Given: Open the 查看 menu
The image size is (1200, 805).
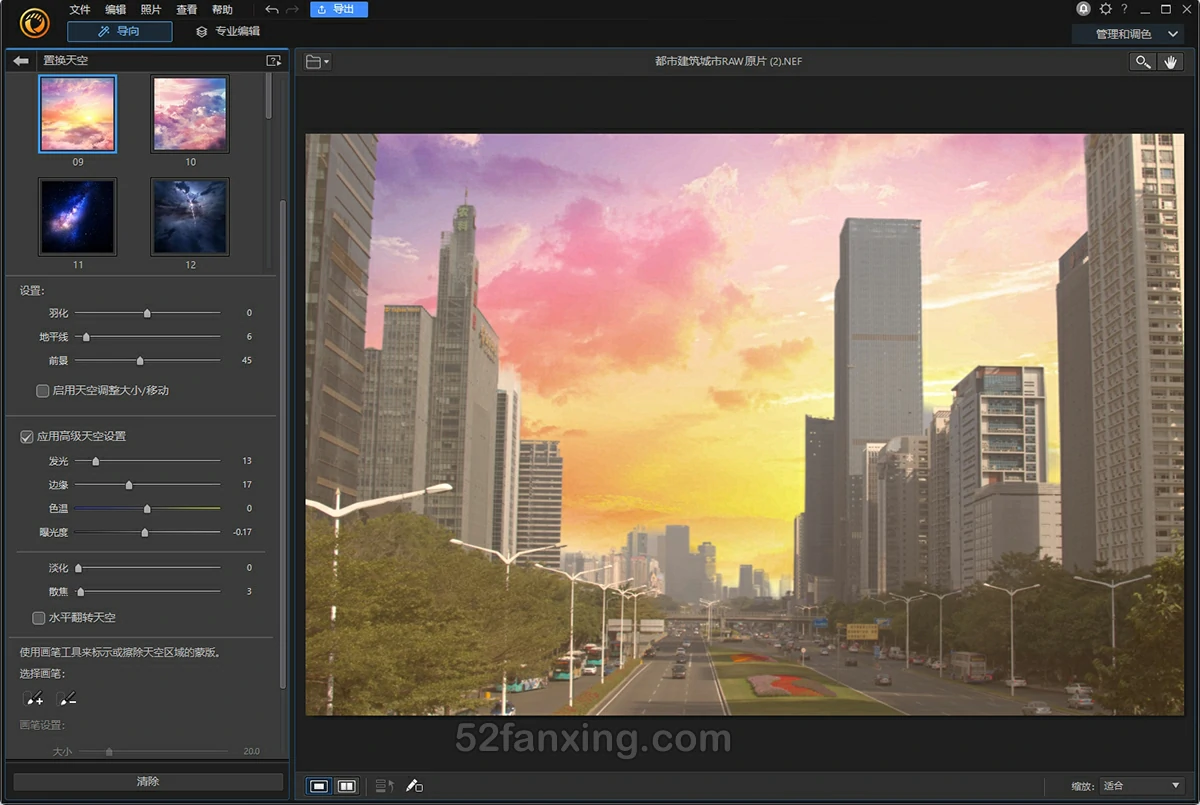Looking at the screenshot, I should [x=186, y=9].
